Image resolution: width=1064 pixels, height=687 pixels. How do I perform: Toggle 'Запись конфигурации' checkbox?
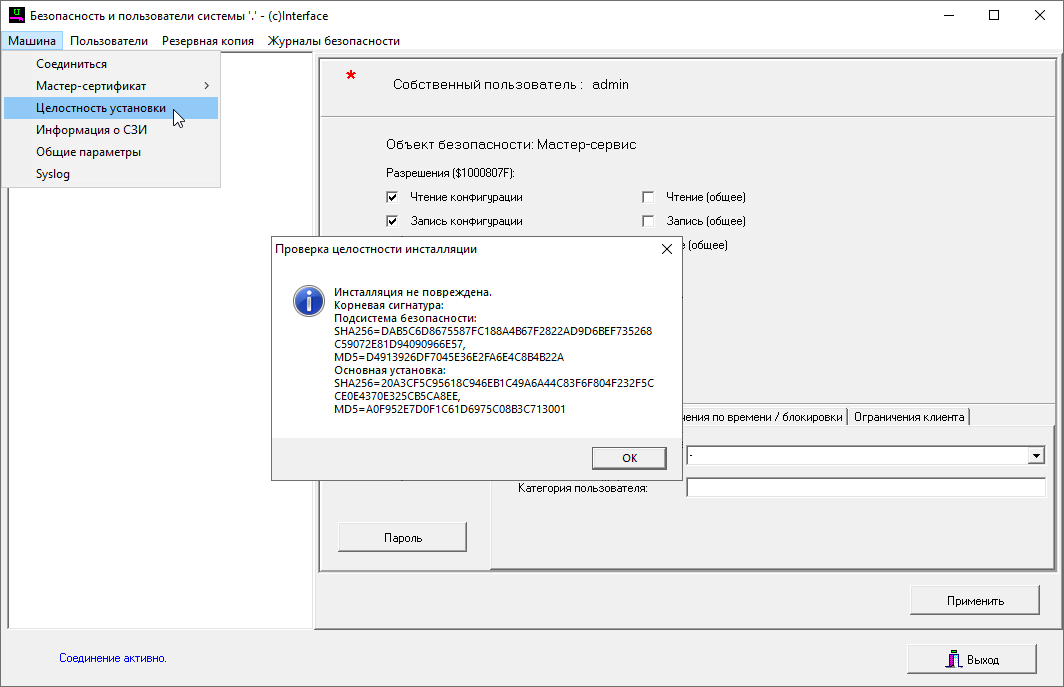tap(392, 221)
